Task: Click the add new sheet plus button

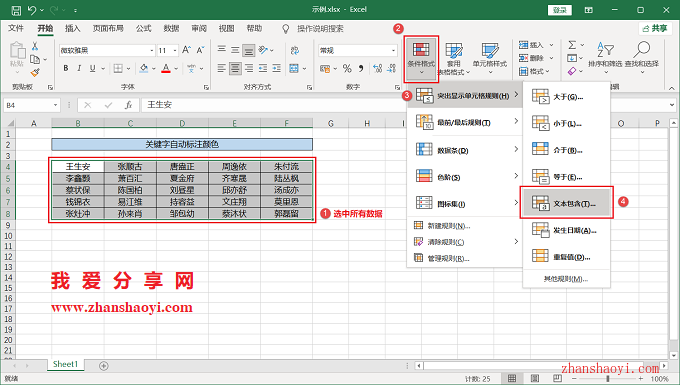Action: pyautogui.click(x=103, y=365)
